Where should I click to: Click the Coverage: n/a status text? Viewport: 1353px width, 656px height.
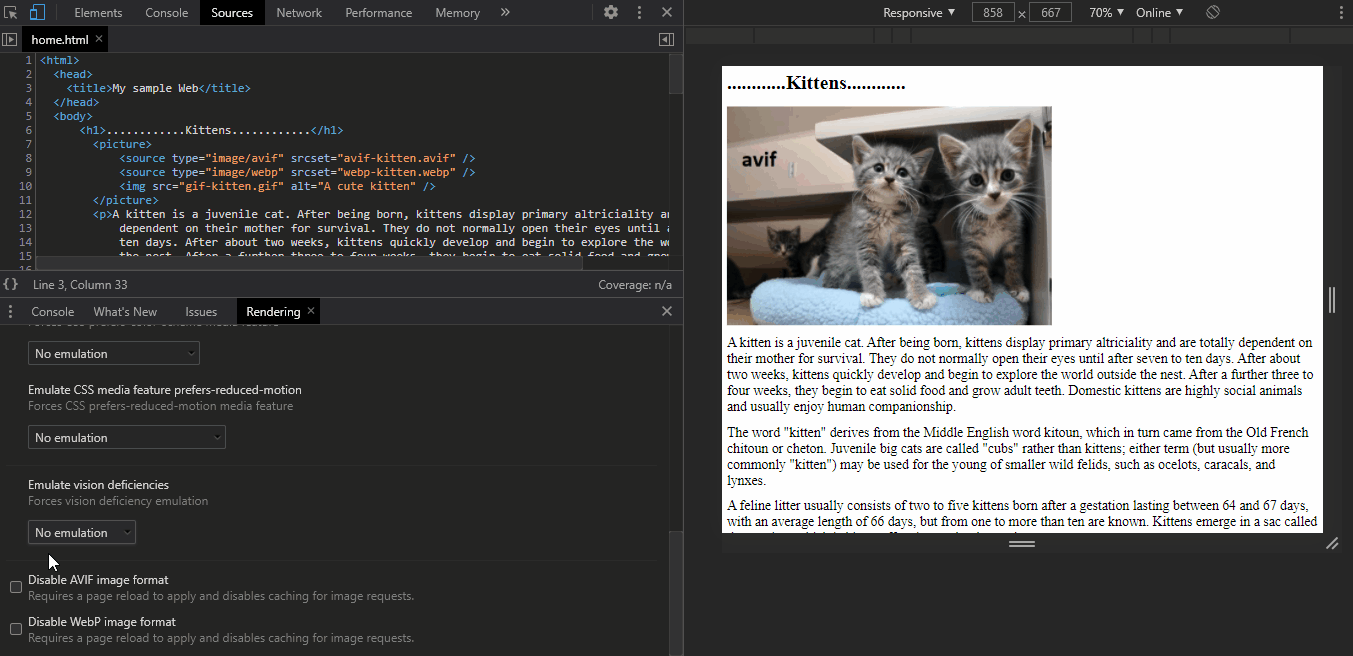[x=635, y=285]
